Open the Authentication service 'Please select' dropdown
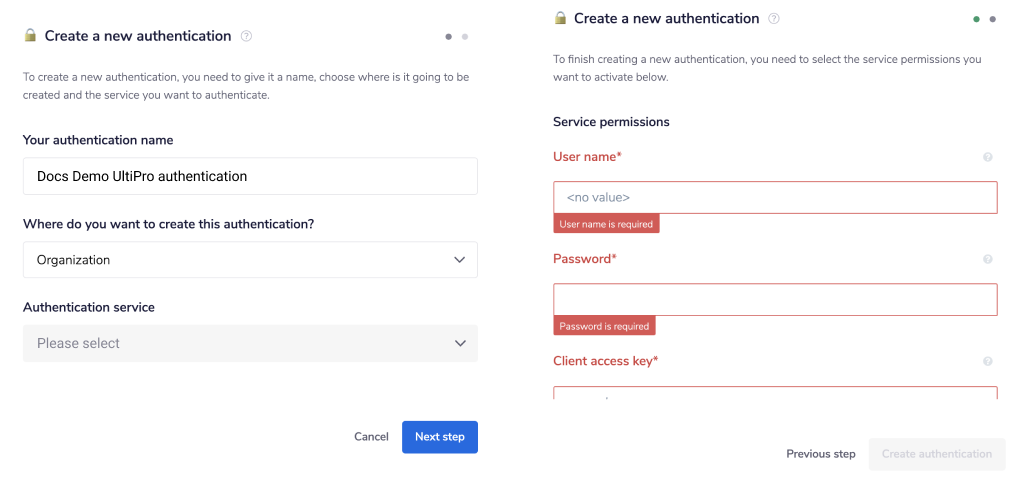Image resolution: width=1030 pixels, height=477 pixels. coord(250,343)
